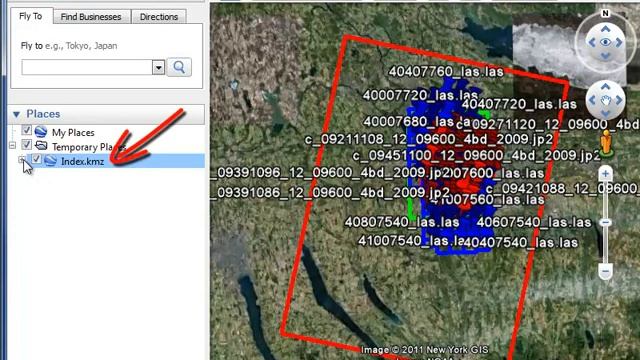640x360 pixels.
Task: Click the hand icon in move joystick
Action: [x=606, y=100]
